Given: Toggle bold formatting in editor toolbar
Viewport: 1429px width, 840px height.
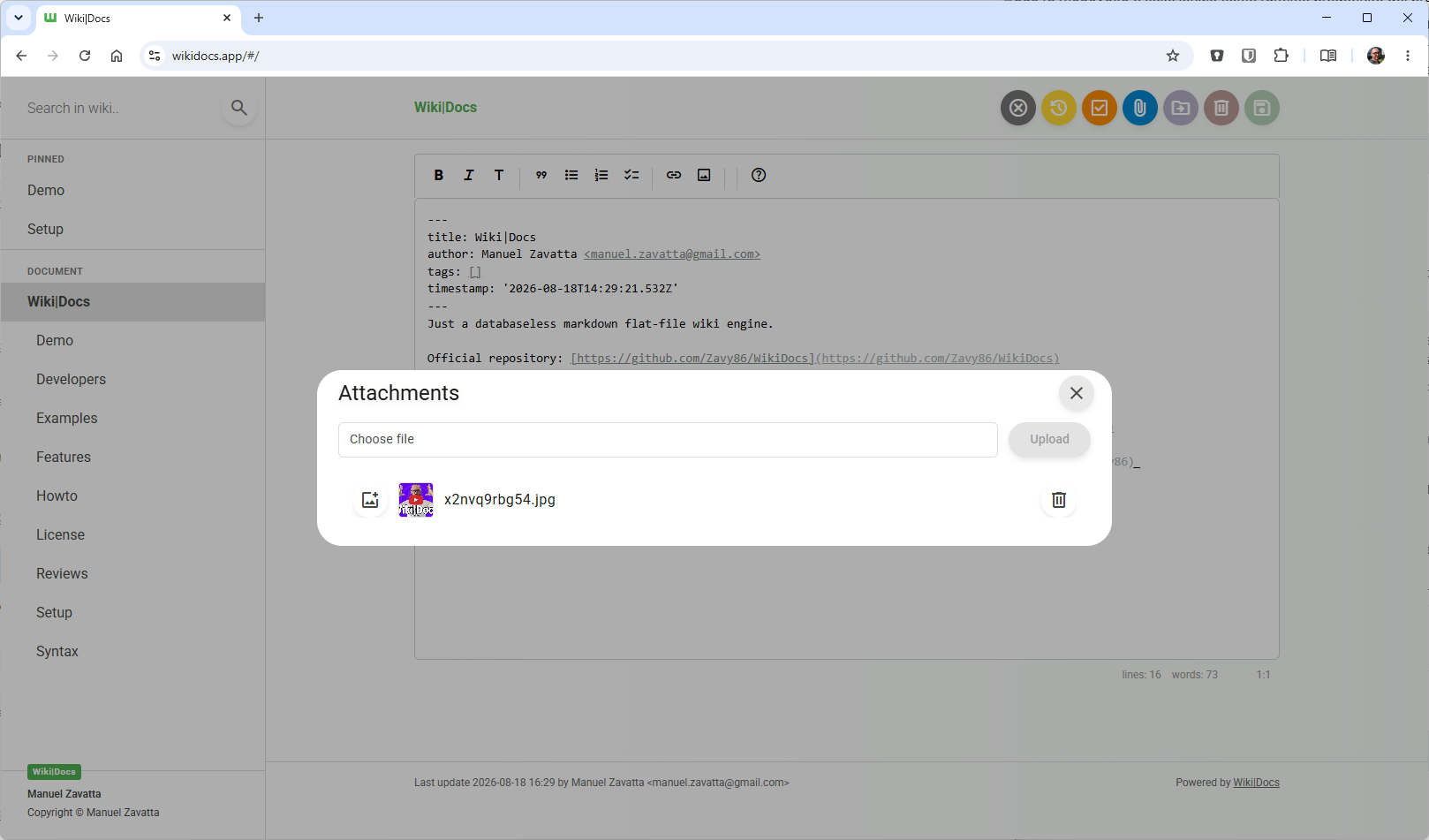Looking at the screenshot, I should (x=439, y=175).
